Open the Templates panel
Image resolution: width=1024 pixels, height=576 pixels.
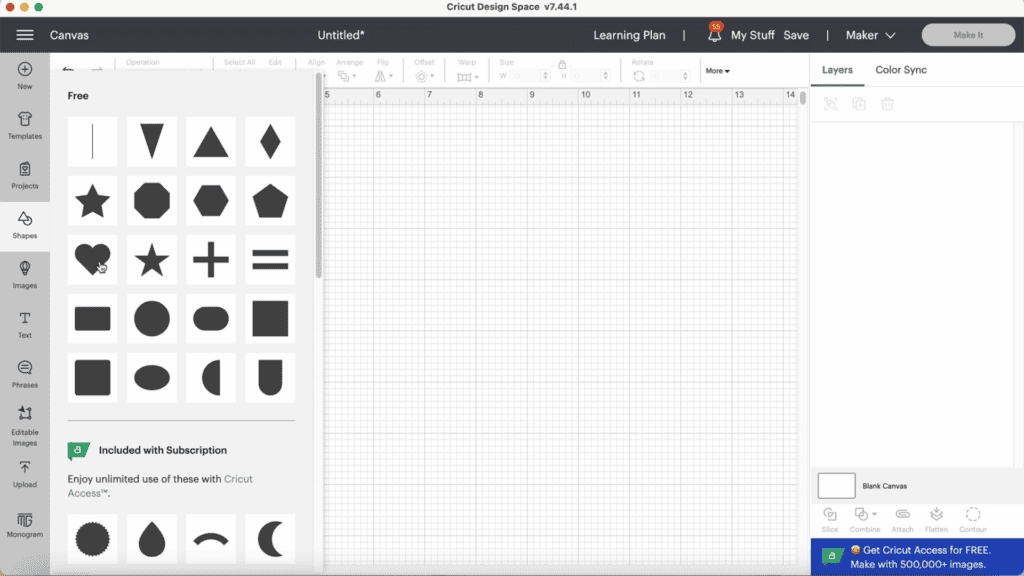25,125
